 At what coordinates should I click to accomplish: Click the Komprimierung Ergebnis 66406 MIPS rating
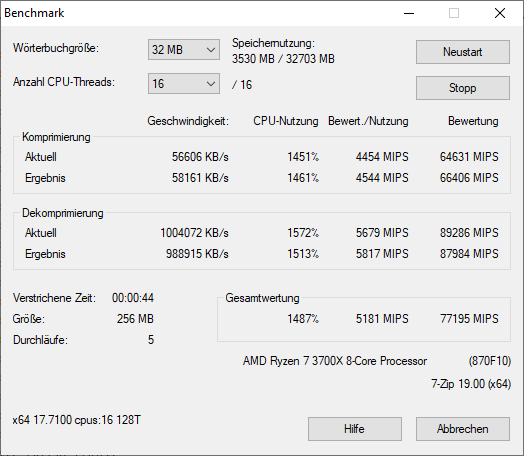click(x=469, y=178)
